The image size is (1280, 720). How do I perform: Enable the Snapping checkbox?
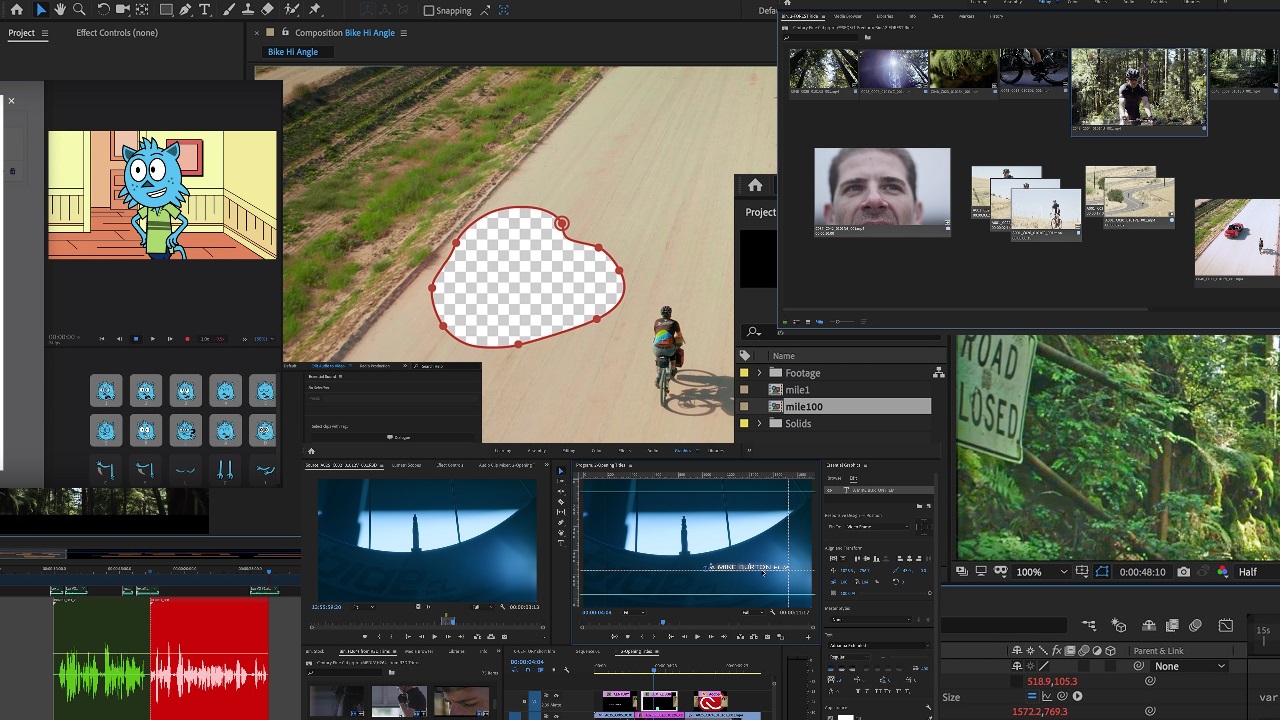429,10
